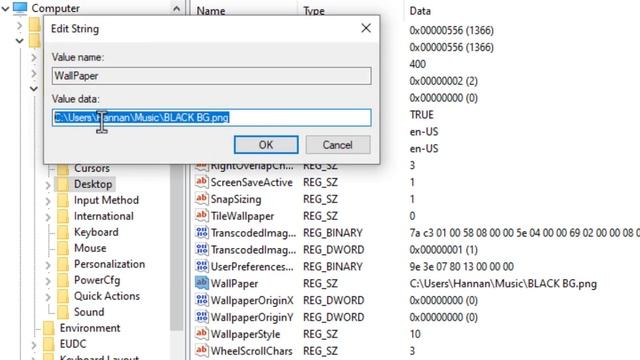Click the tree pane scroll up arrow
Image resolution: width=640 pixels, height=360 pixels.
coord(176,8)
